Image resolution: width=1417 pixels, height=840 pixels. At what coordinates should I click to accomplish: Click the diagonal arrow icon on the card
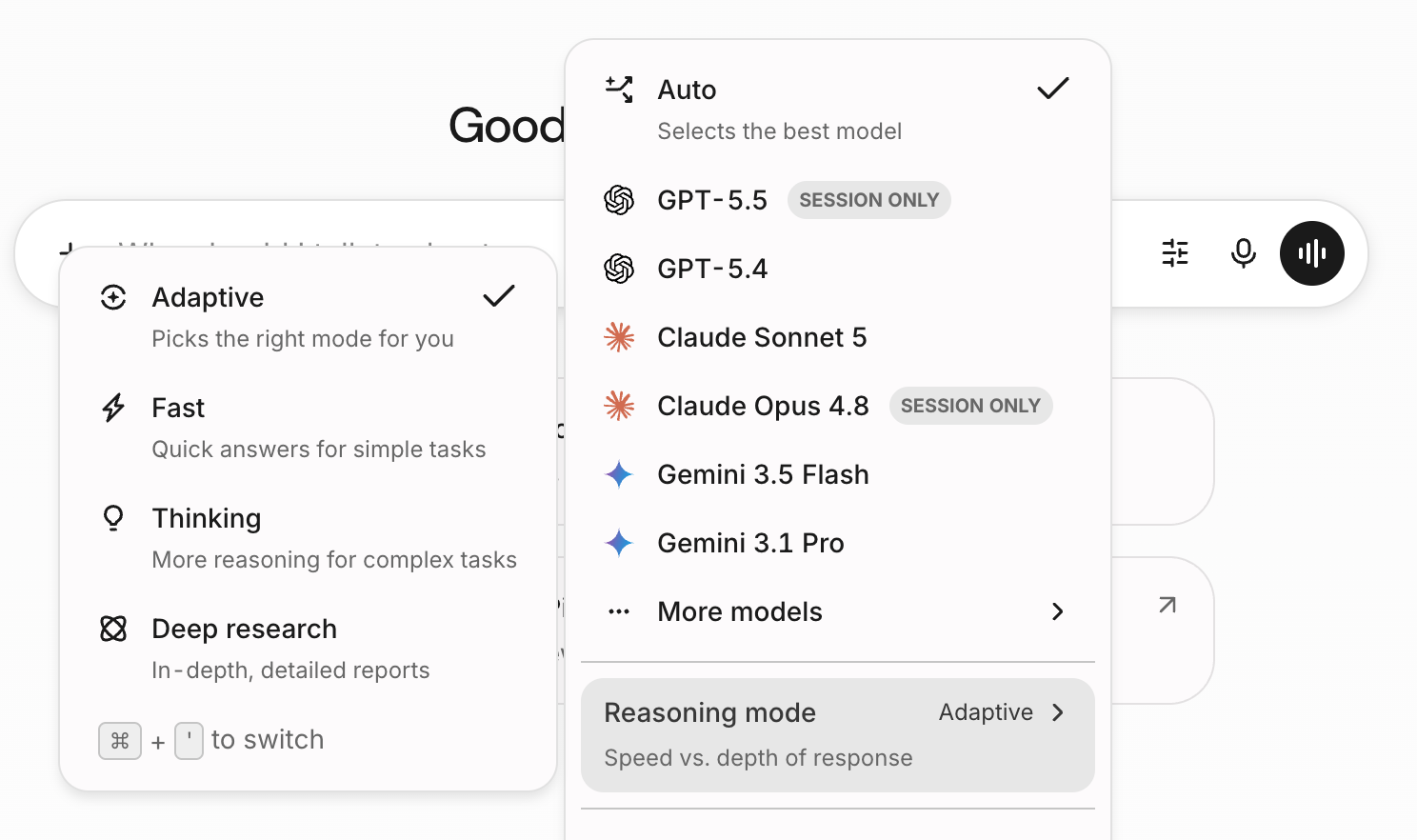coord(1168,605)
